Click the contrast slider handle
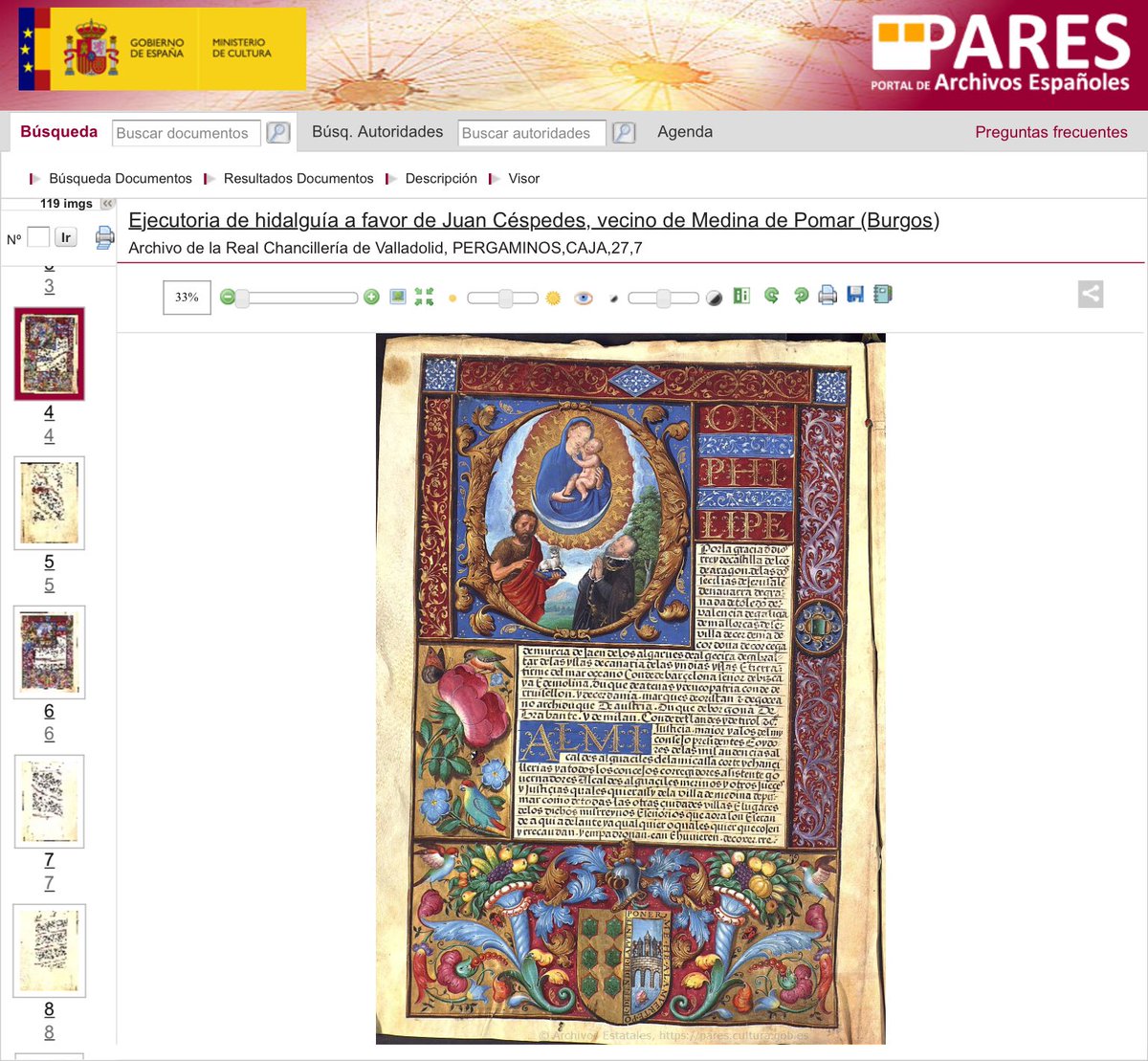Image resolution: width=1148 pixels, height=1061 pixels. [x=663, y=298]
